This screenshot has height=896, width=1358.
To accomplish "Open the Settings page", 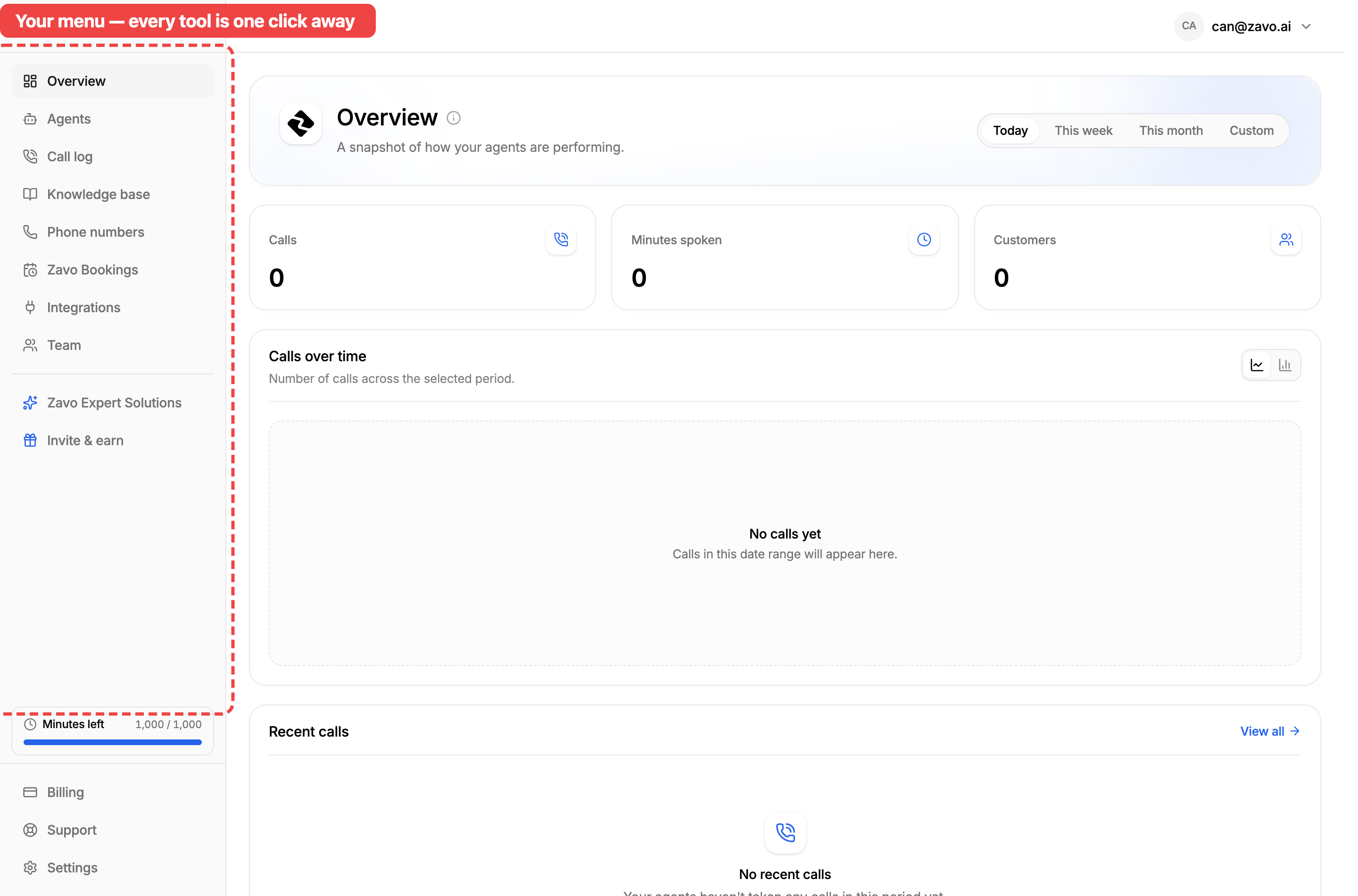I will click(113, 868).
